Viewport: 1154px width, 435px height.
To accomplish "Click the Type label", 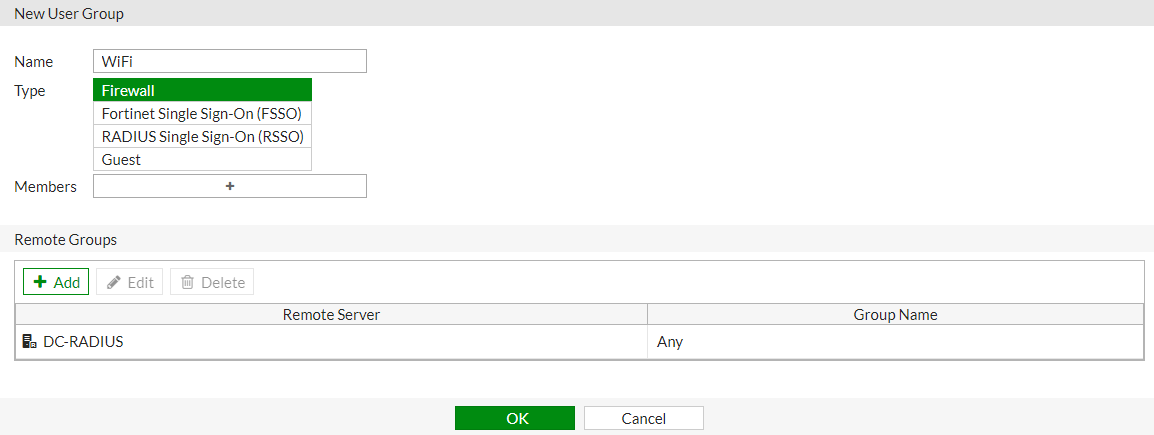I will click(x=30, y=90).
